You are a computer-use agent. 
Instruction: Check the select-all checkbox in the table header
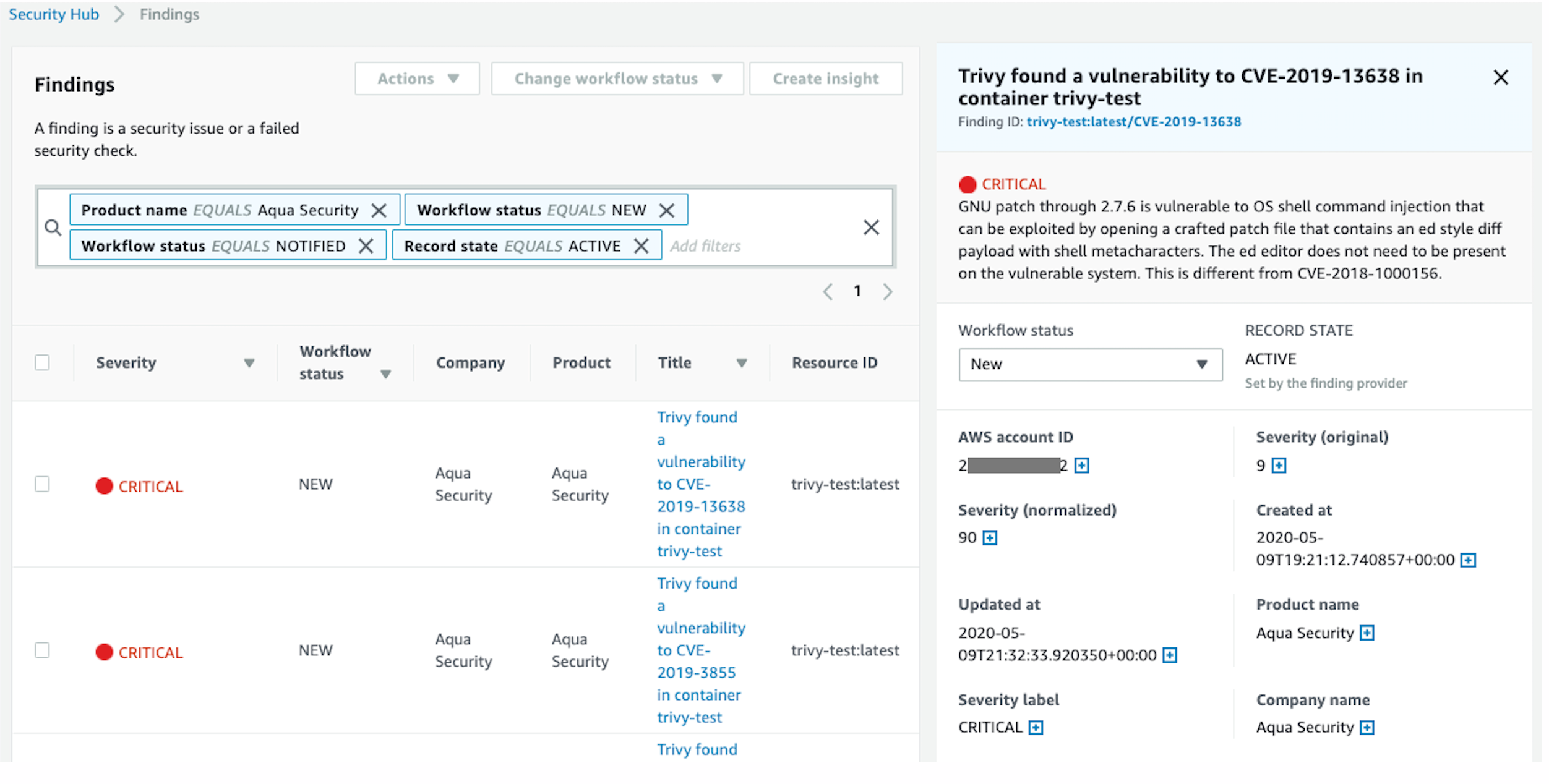click(x=42, y=362)
